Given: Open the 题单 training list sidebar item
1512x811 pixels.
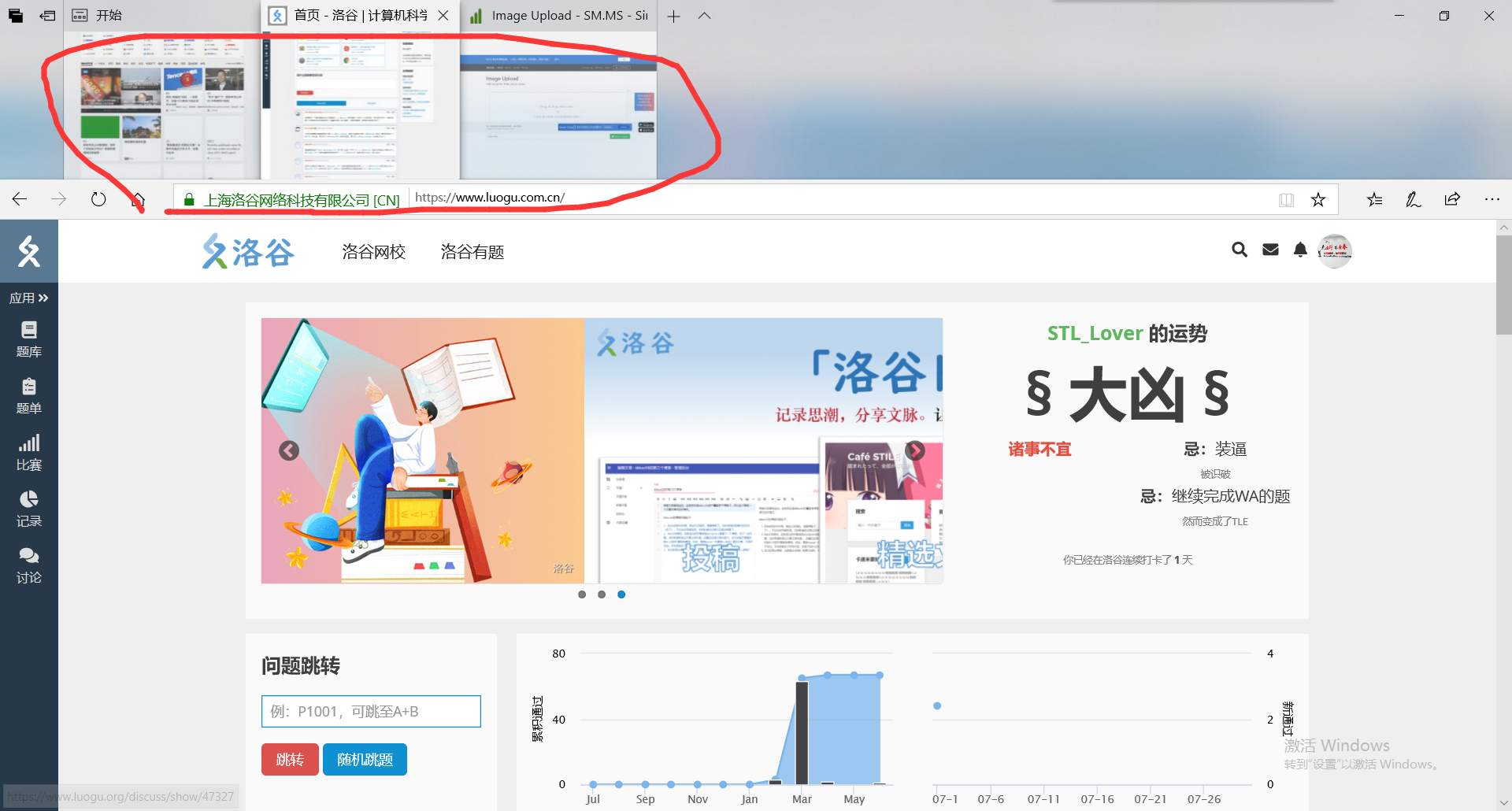Looking at the screenshot, I should (x=29, y=396).
